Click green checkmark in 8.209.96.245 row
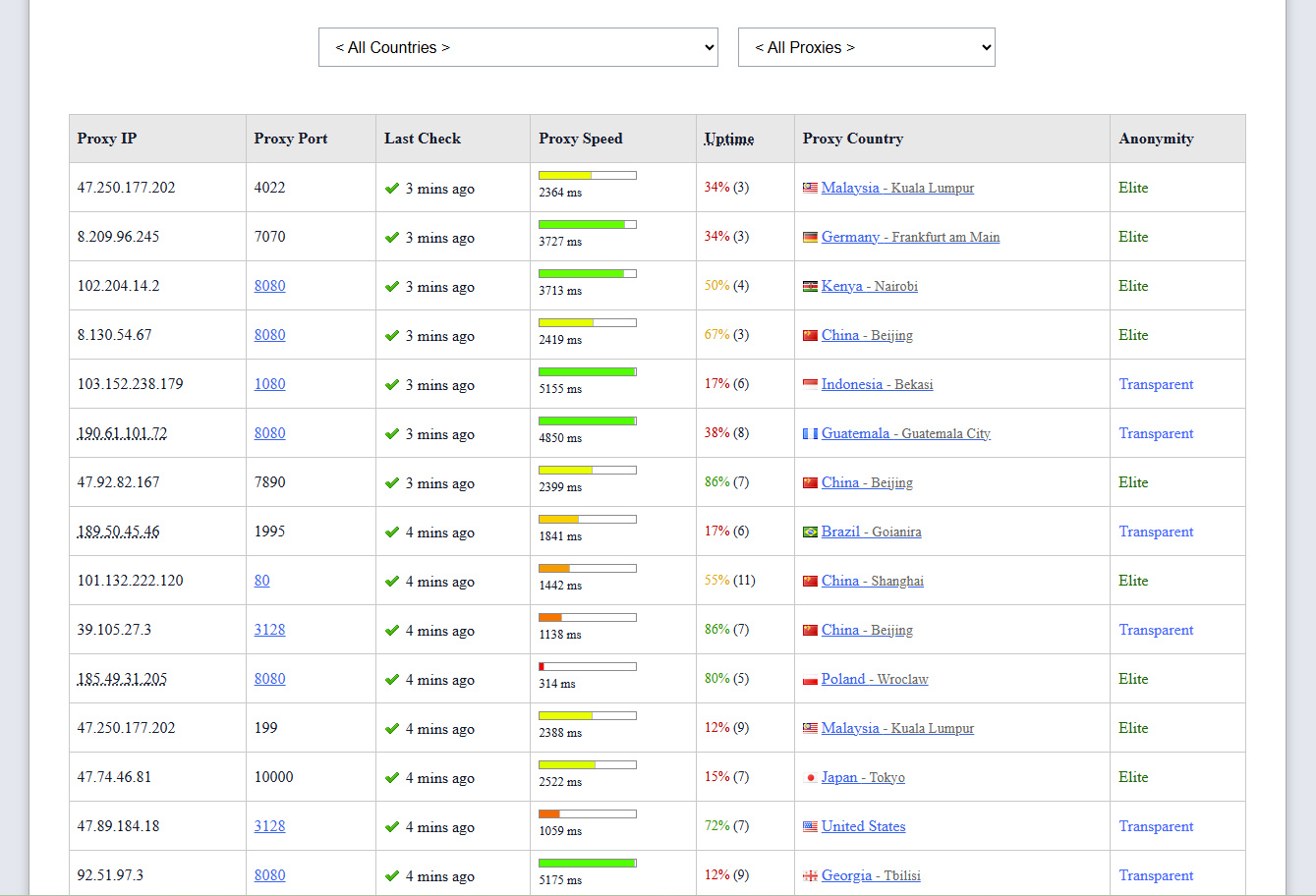Screen dimensions: 1316x896 pyautogui.click(x=392, y=237)
